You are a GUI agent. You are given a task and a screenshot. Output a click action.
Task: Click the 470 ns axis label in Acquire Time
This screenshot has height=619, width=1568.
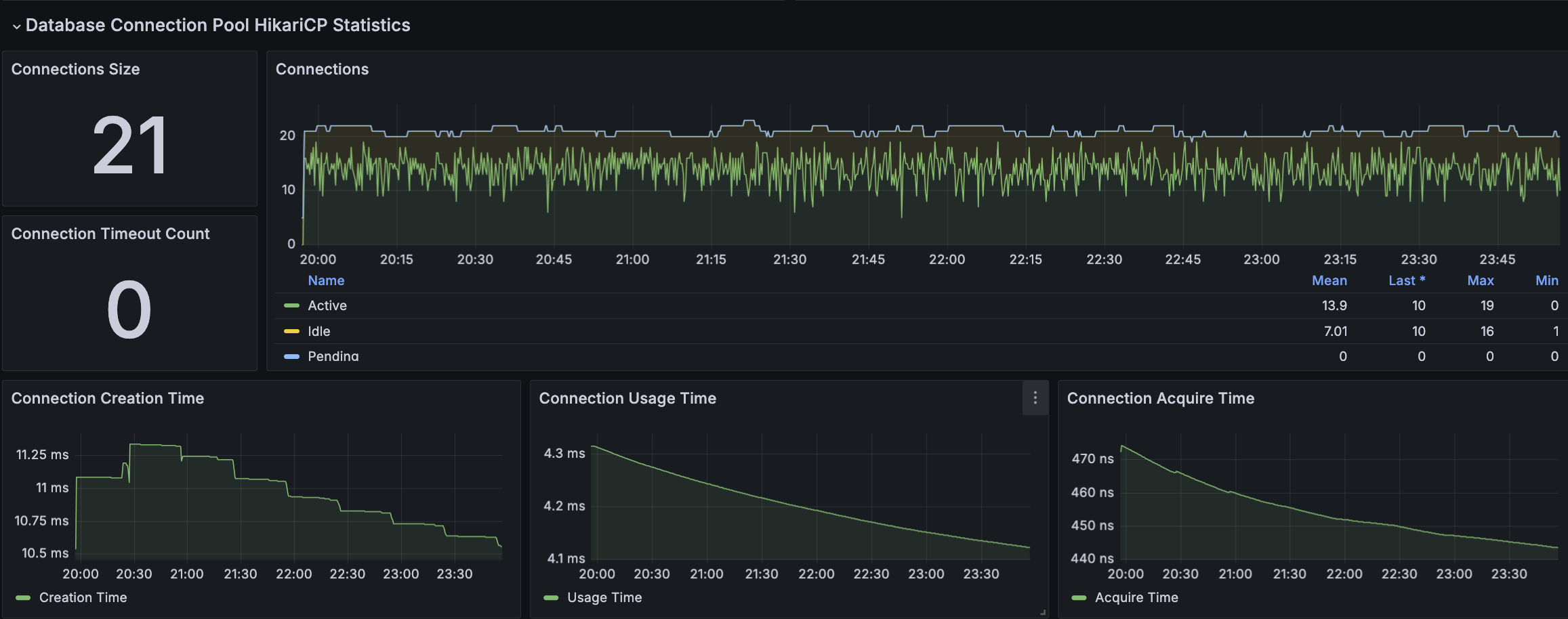1092,458
